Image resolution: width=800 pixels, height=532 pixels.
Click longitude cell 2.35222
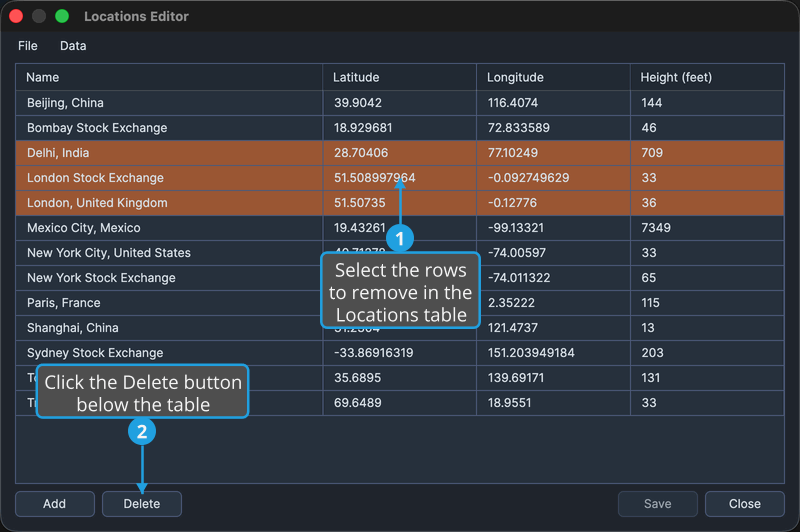[x=553, y=302]
